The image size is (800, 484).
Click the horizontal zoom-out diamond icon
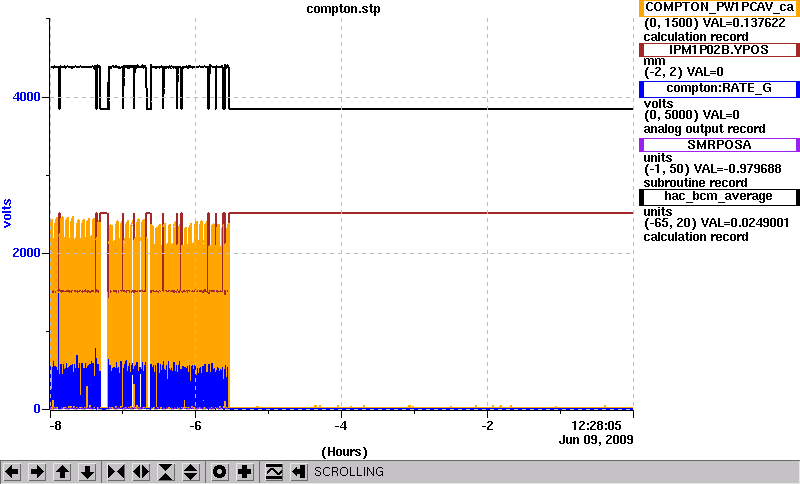pos(141,472)
